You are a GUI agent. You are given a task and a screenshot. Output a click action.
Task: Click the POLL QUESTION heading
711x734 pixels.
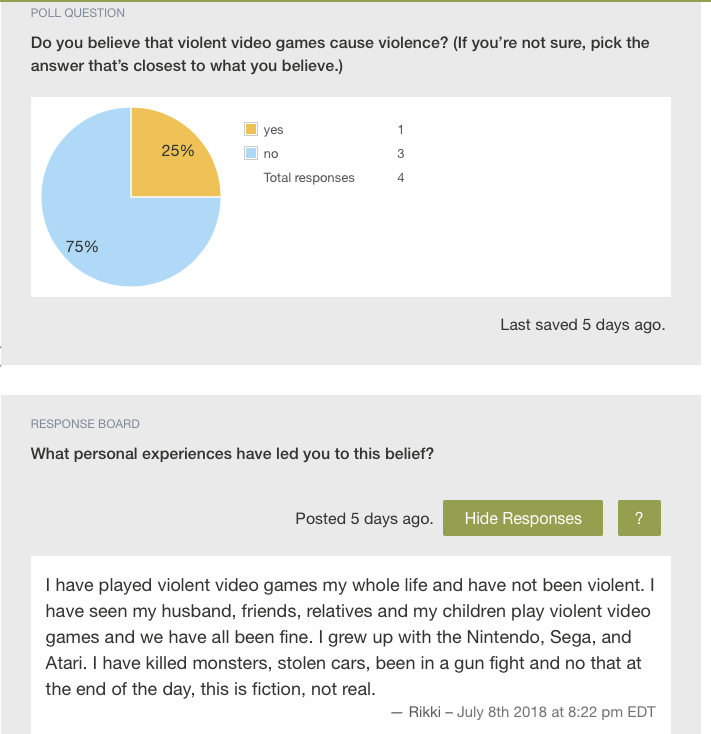(x=78, y=13)
